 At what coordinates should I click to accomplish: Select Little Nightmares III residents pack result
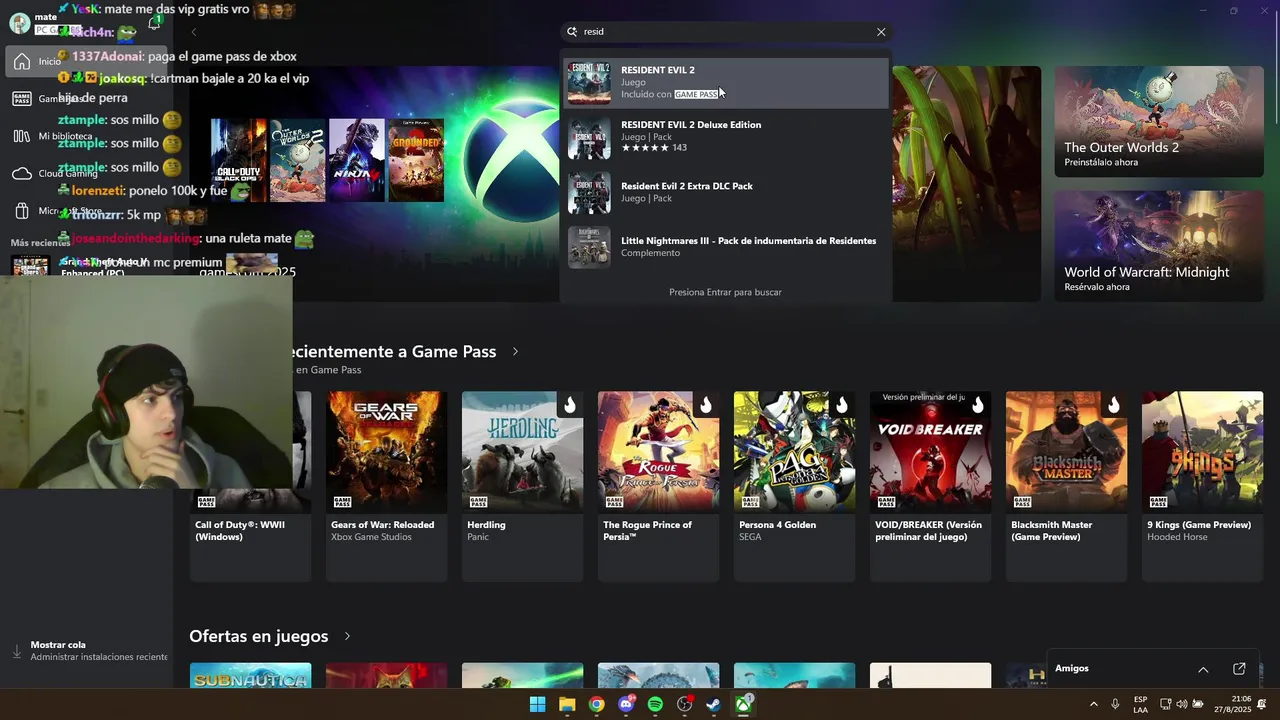coord(726,247)
